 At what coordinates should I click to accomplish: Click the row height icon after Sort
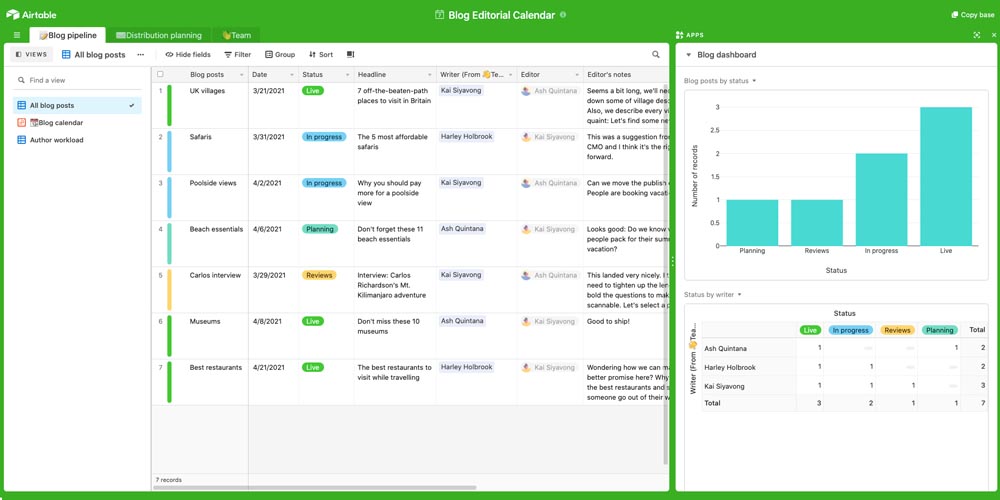pyautogui.click(x=350, y=55)
